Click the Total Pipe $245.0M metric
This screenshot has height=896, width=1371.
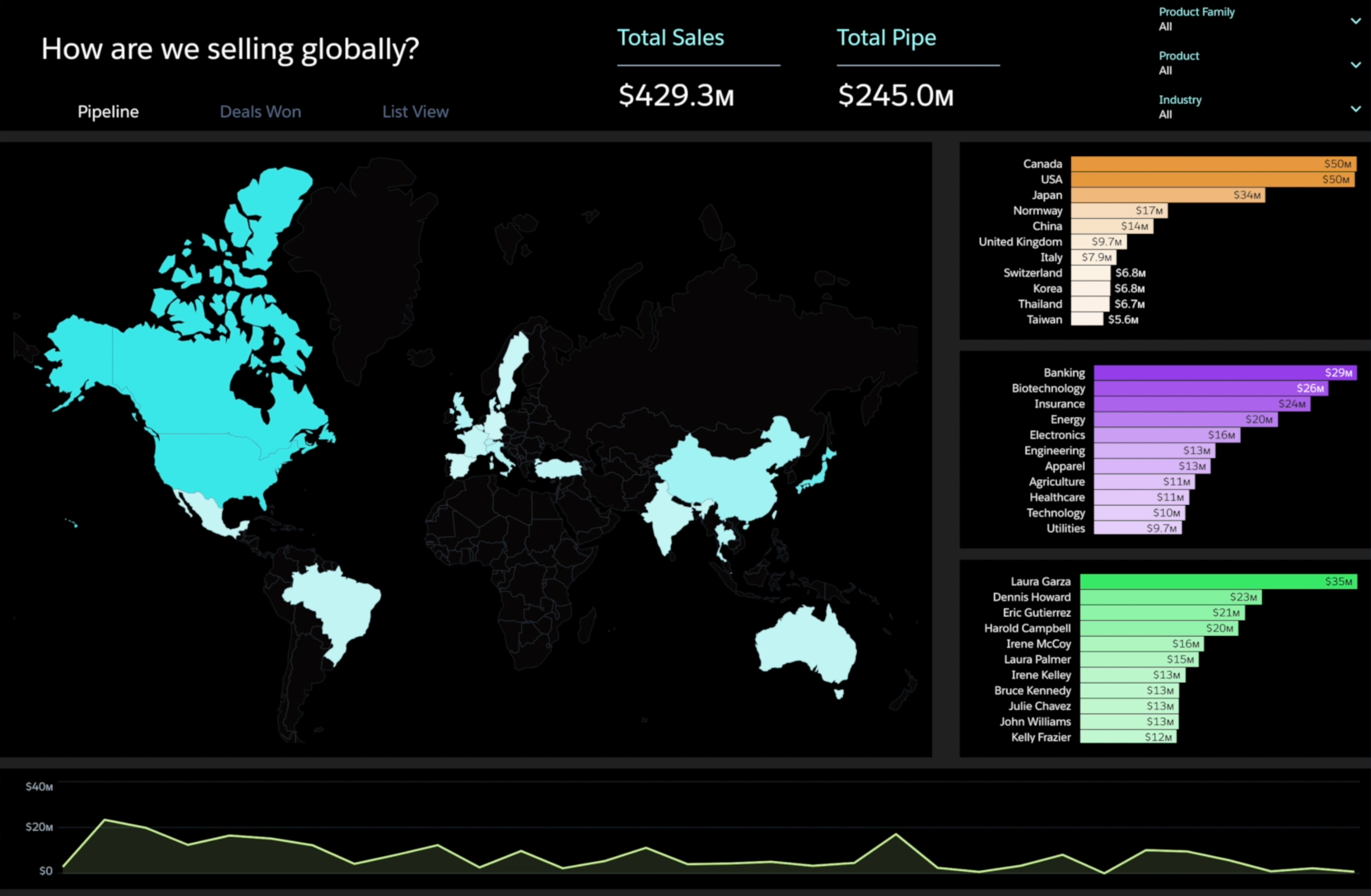(x=895, y=96)
